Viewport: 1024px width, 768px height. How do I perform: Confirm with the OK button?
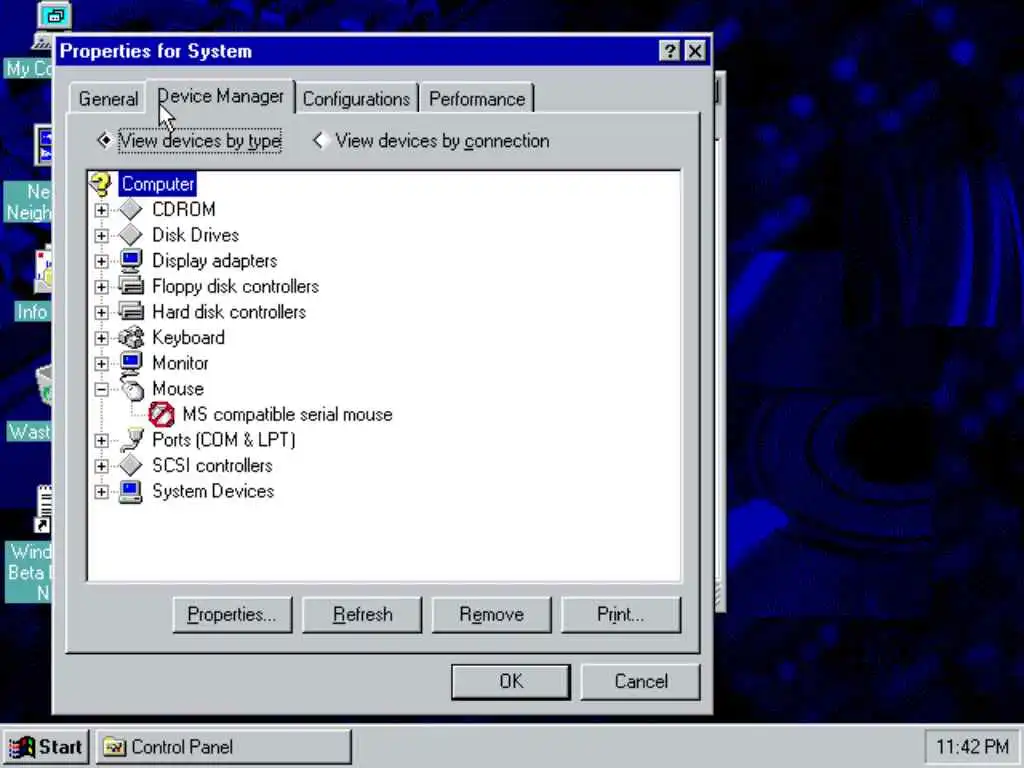point(511,682)
